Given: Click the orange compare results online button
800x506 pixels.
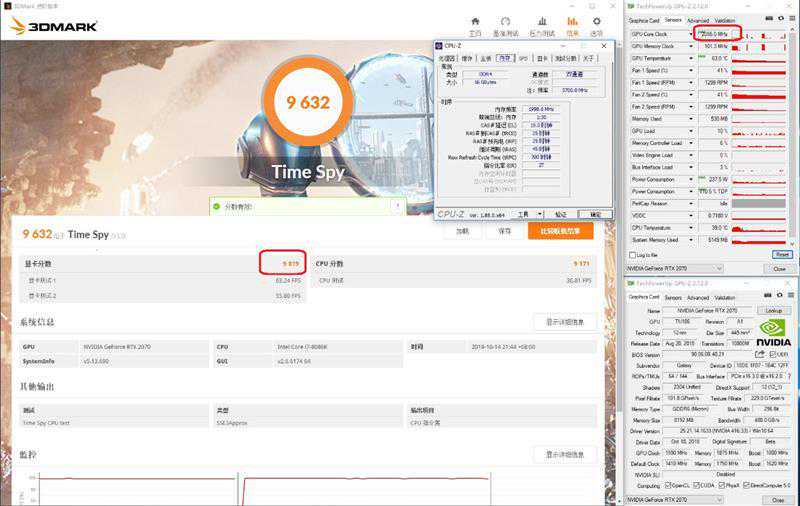Looking at the screenshot, I should [560, 231].
